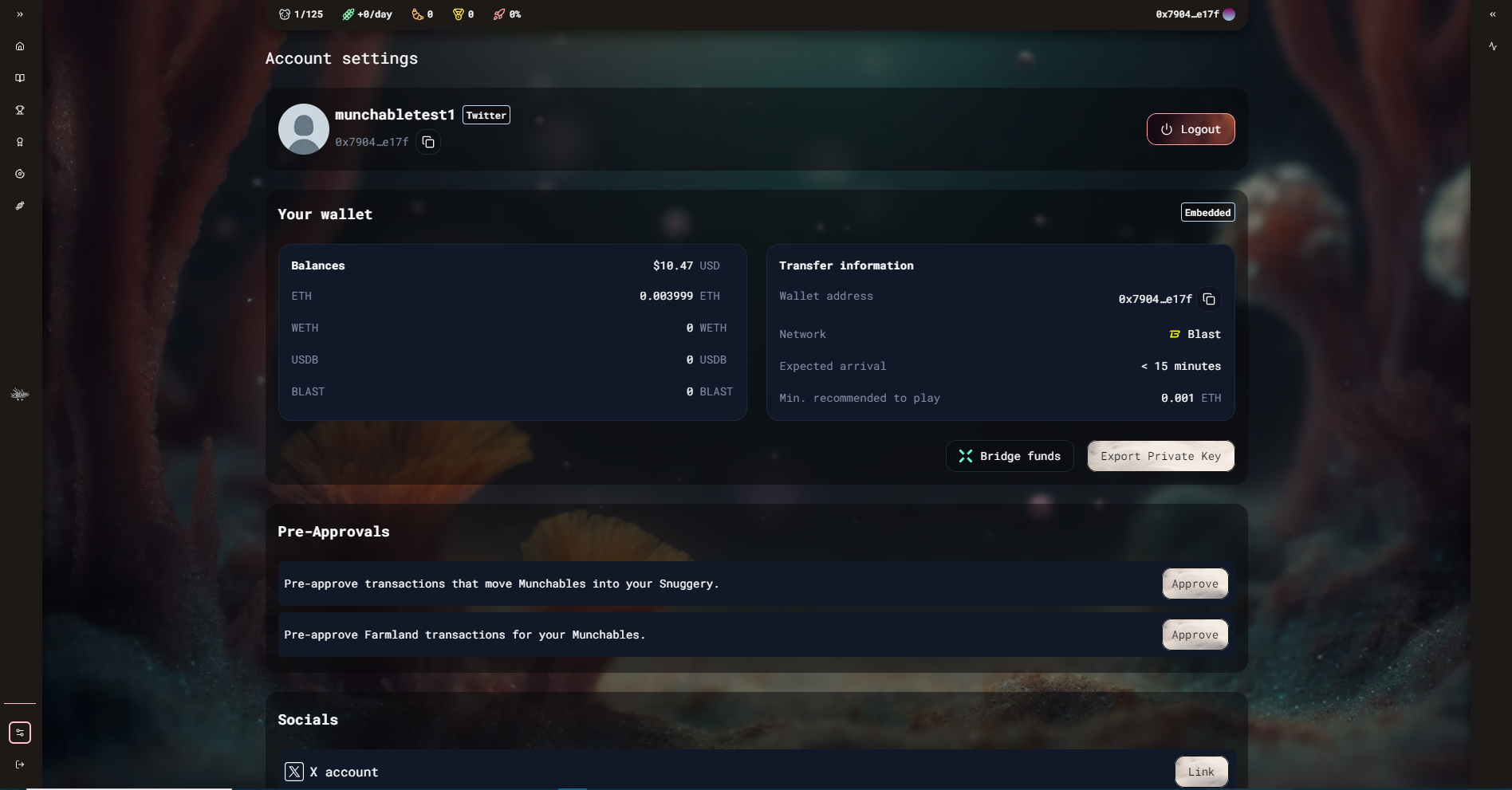Approve Farmland transactions pre-approval

pyautogui.click(x=1195, y=635)
